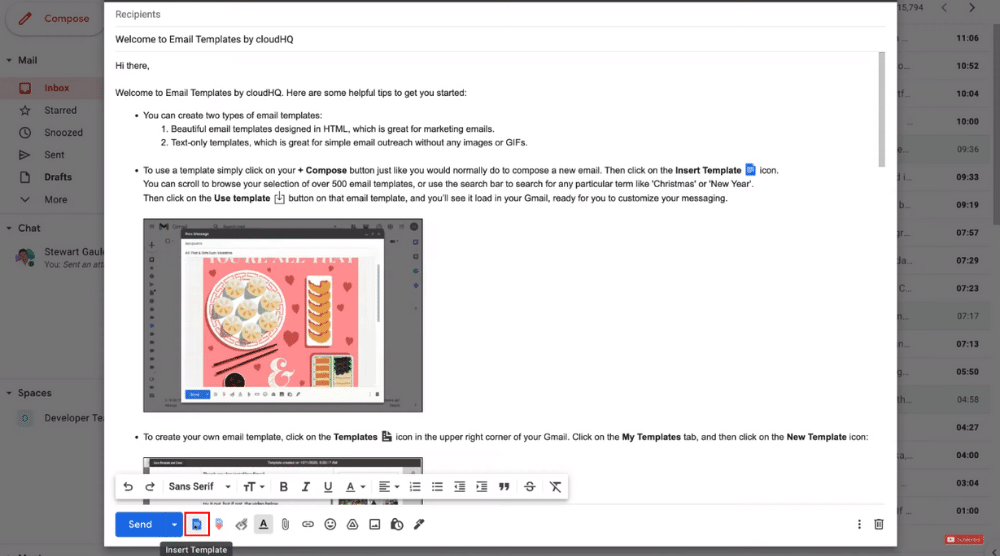Click the Indent more icon

tap(482, 486)
